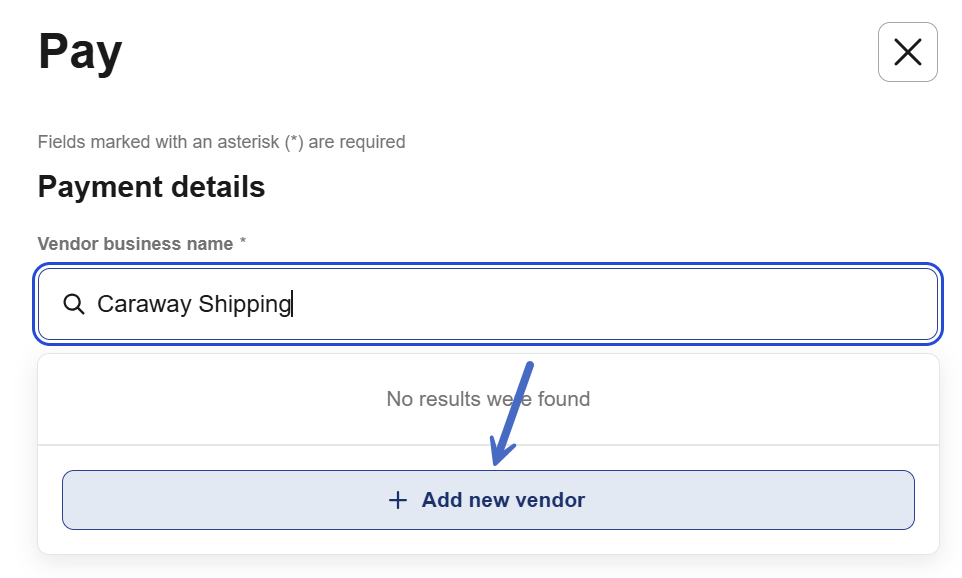Click the Payment details heading
Screen dimensions: 962x578
(x=151, y=187)
